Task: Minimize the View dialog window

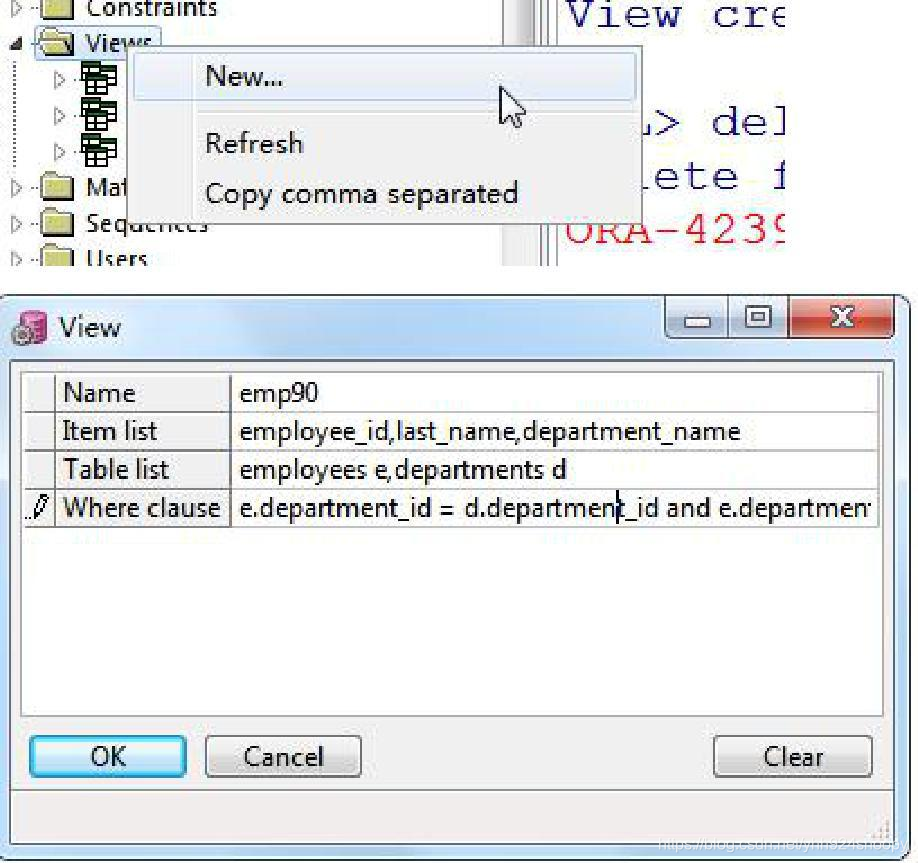Action: click(x=697, y=317)
